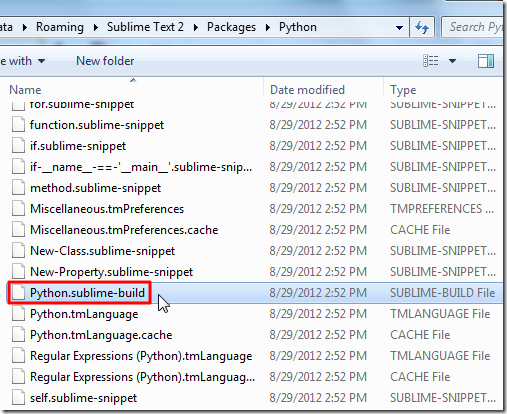Select New-Class.sublime-snippet file icon
This screenshot has height=414, width=507.
[18, 251]
